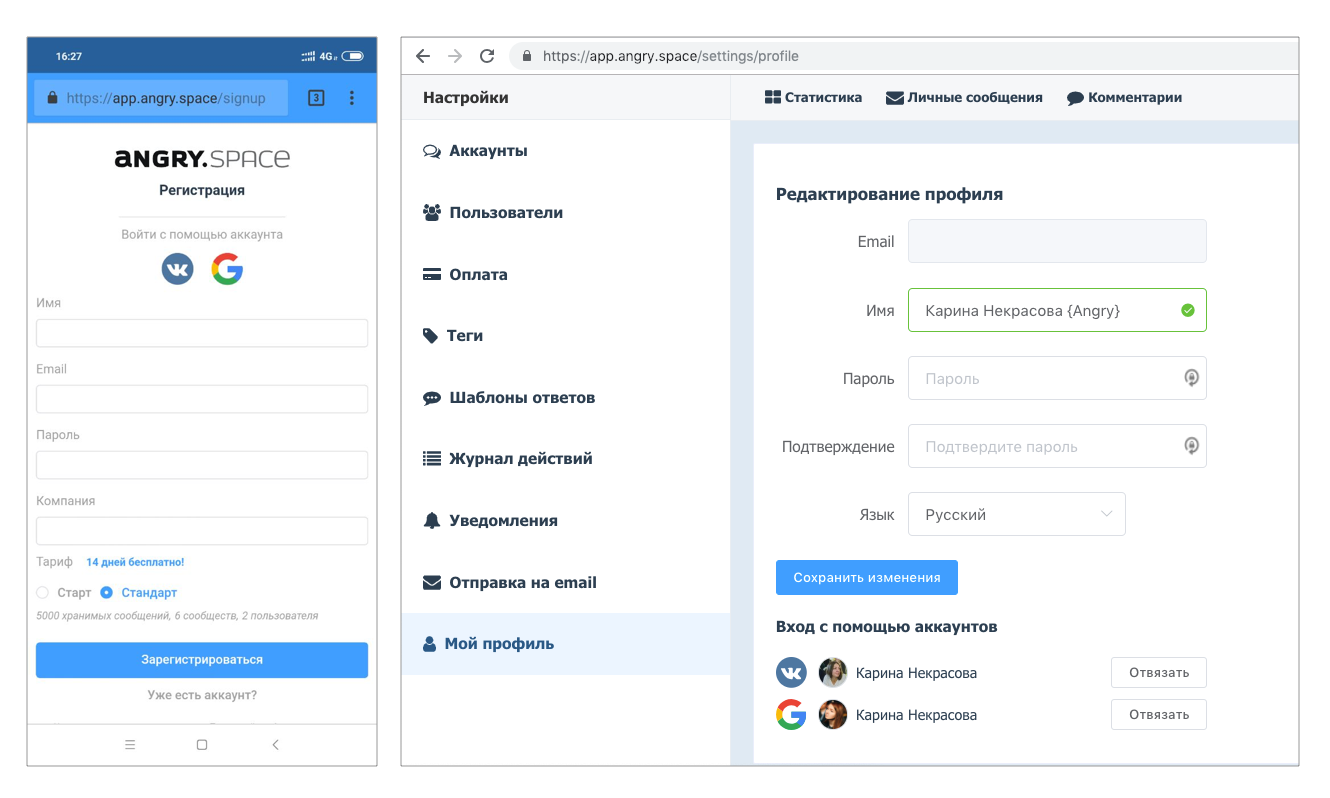Click the Личные сообщения envelope icon
1330x798 pixels.
895,98
